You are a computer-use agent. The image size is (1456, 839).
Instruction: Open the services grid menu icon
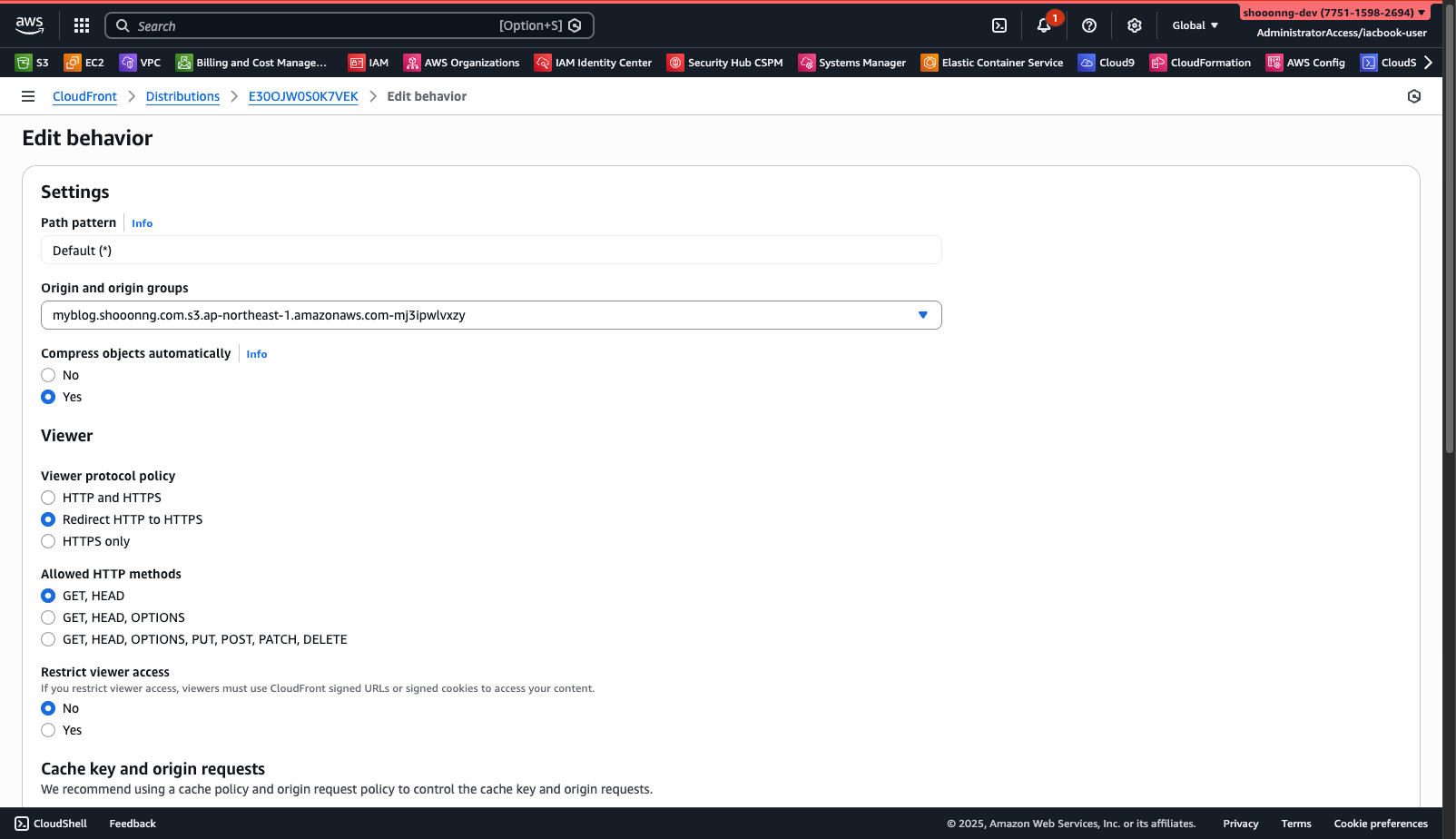click(x=82, y=25)
